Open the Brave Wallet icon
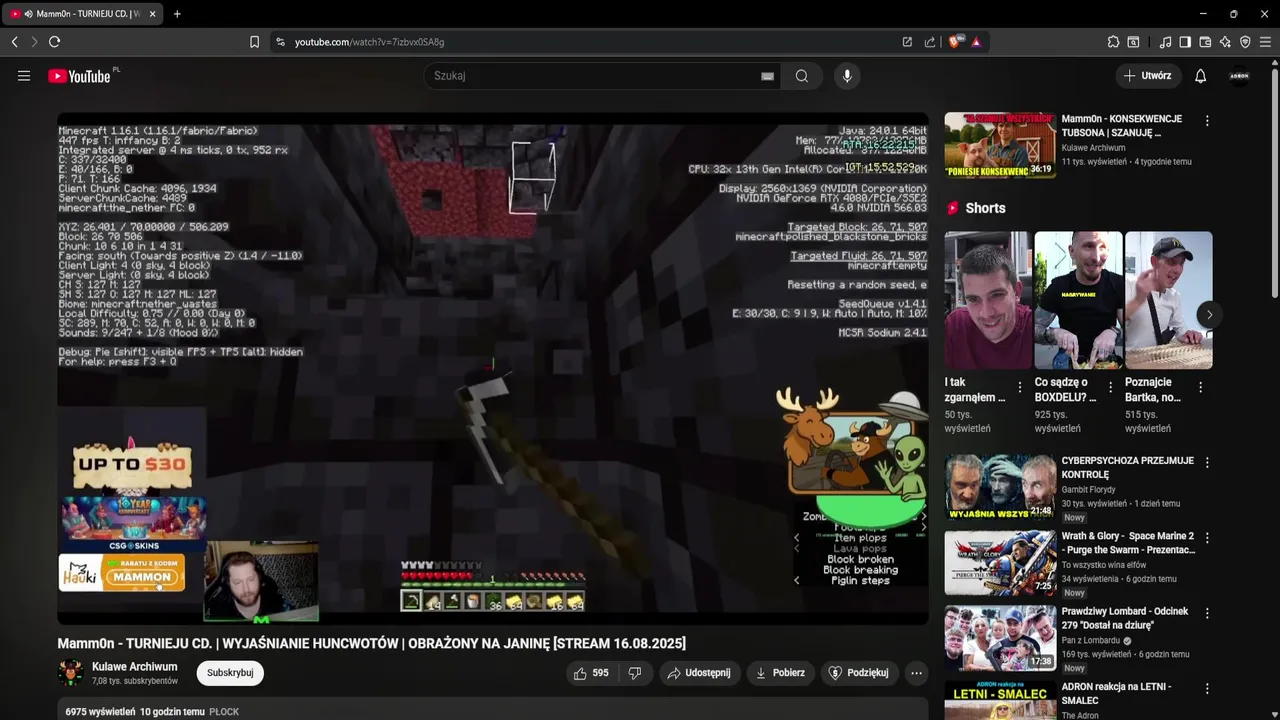 pos(1205,42)
